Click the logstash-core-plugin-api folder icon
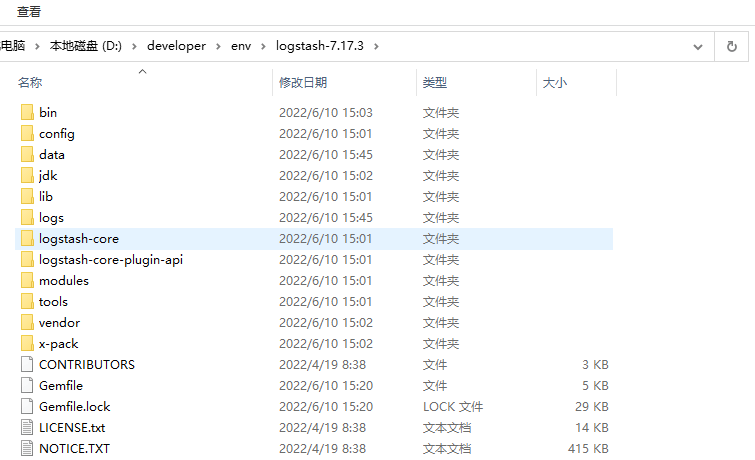The image size is (755, 460). click(27, 260)
